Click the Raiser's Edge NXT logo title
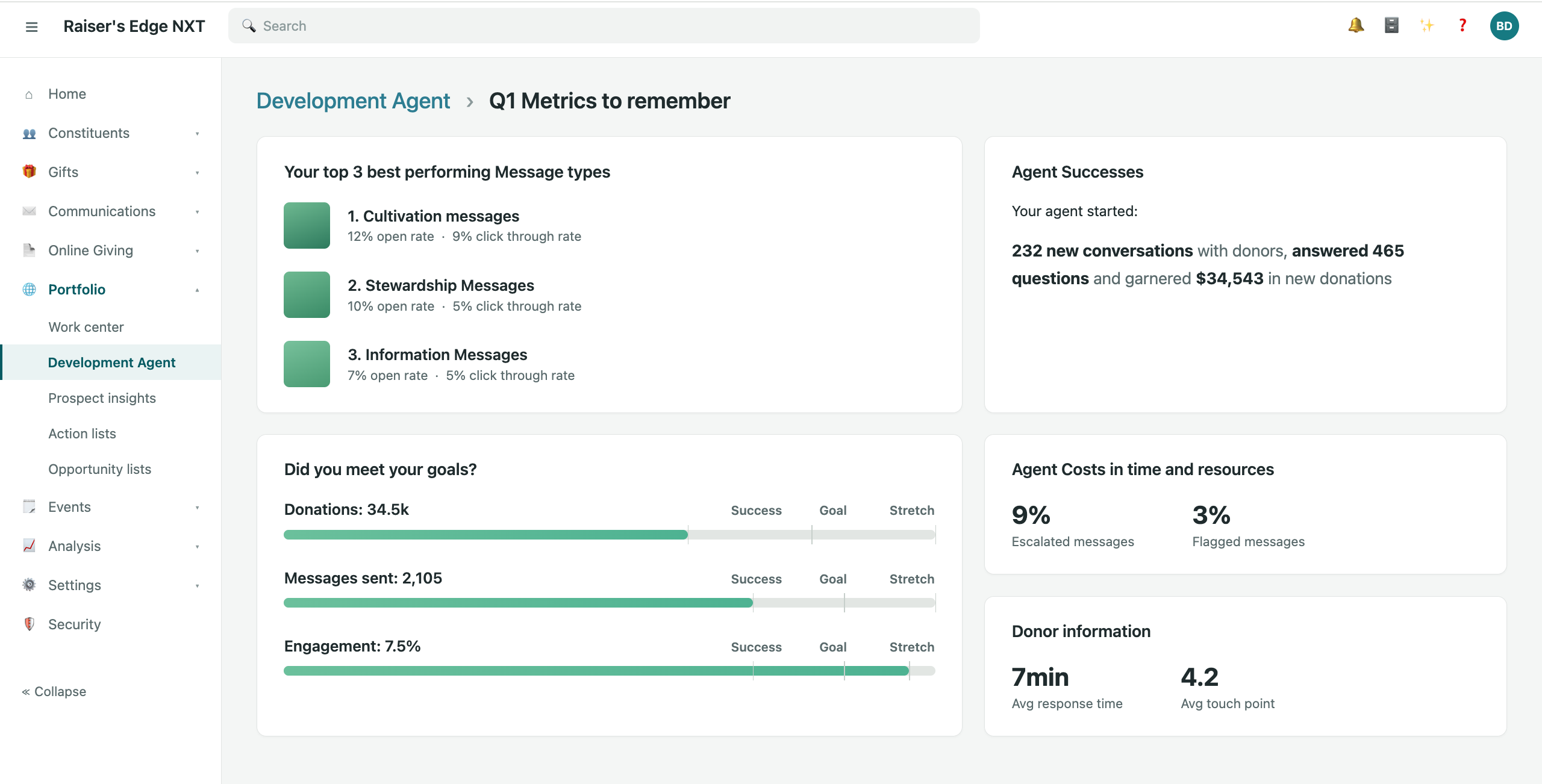 (134, 26)
